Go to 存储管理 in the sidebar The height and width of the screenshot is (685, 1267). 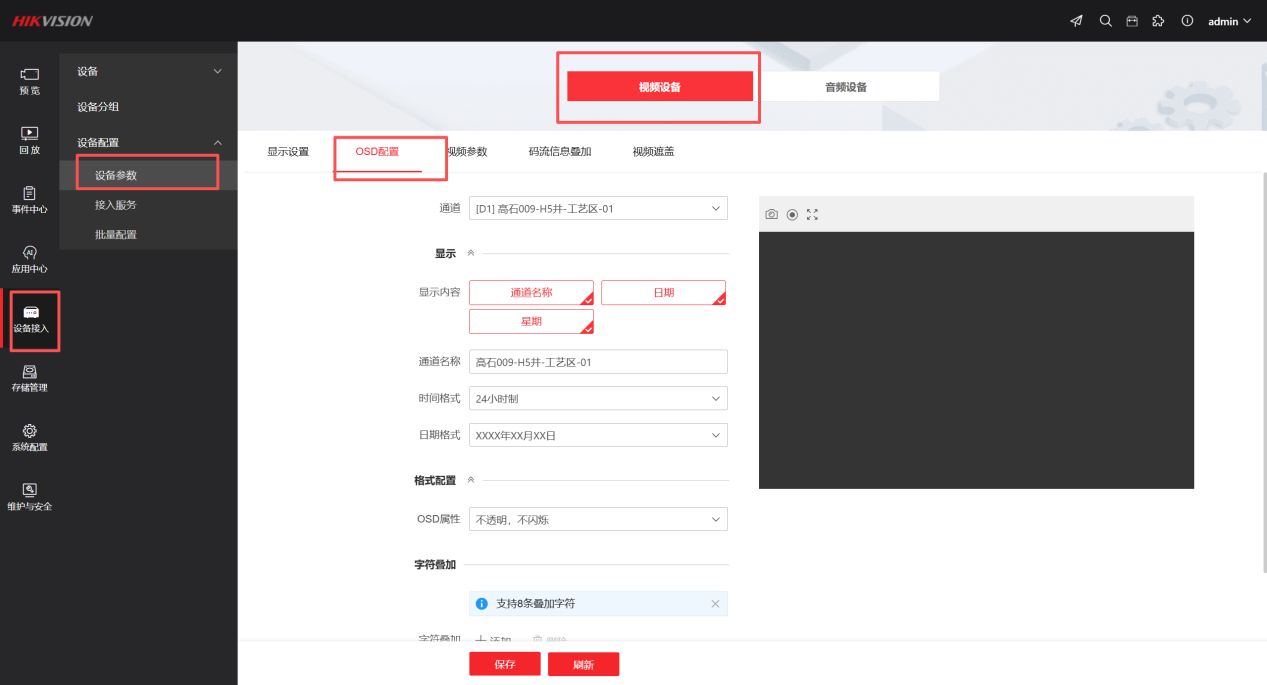coord(30,378)
